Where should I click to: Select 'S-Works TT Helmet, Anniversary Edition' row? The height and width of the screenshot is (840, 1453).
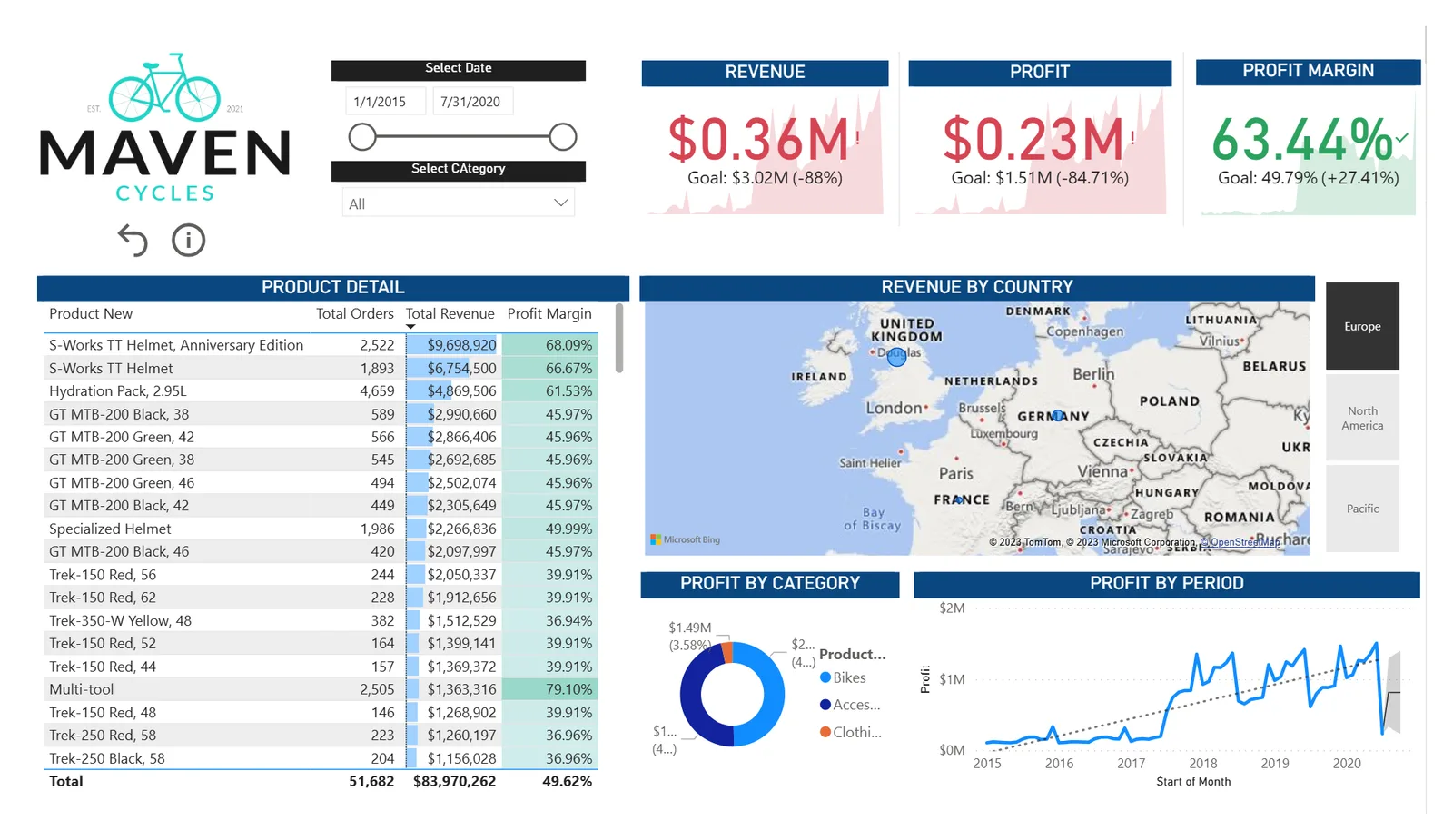click(x=321, y=345)
